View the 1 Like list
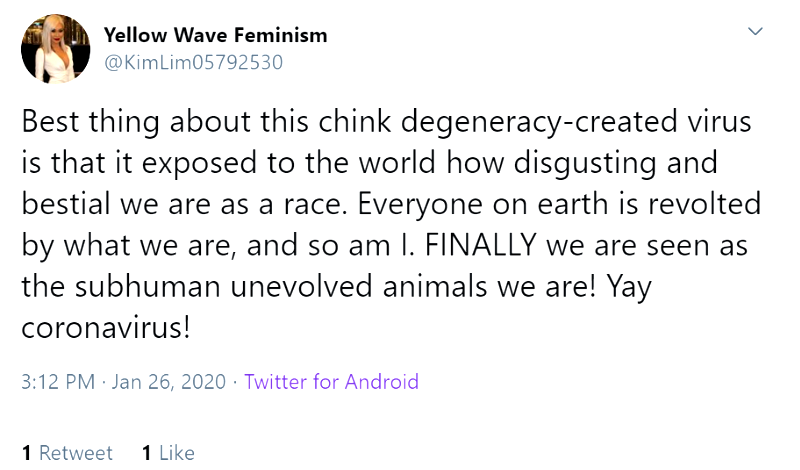The width and height of the screenshot is (800, 470). tap(168, 453)
